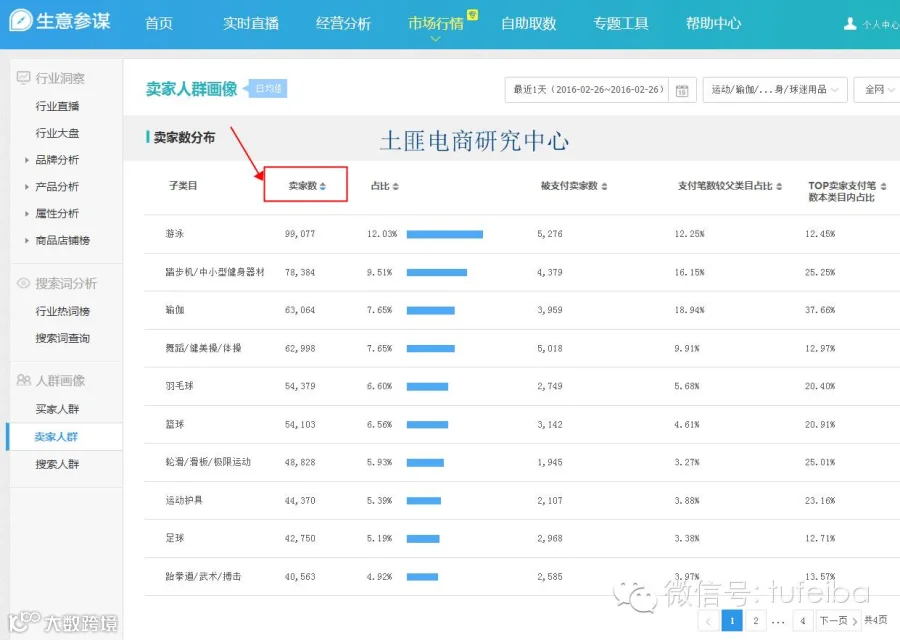This screenshot has height=640, width=900.
Task: Click the 游泳 percentage bar
Action: [x=445, y=234]
